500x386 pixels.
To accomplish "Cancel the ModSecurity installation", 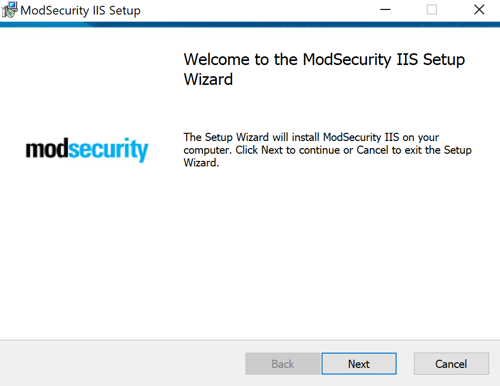I will click(x=451, y=364).
